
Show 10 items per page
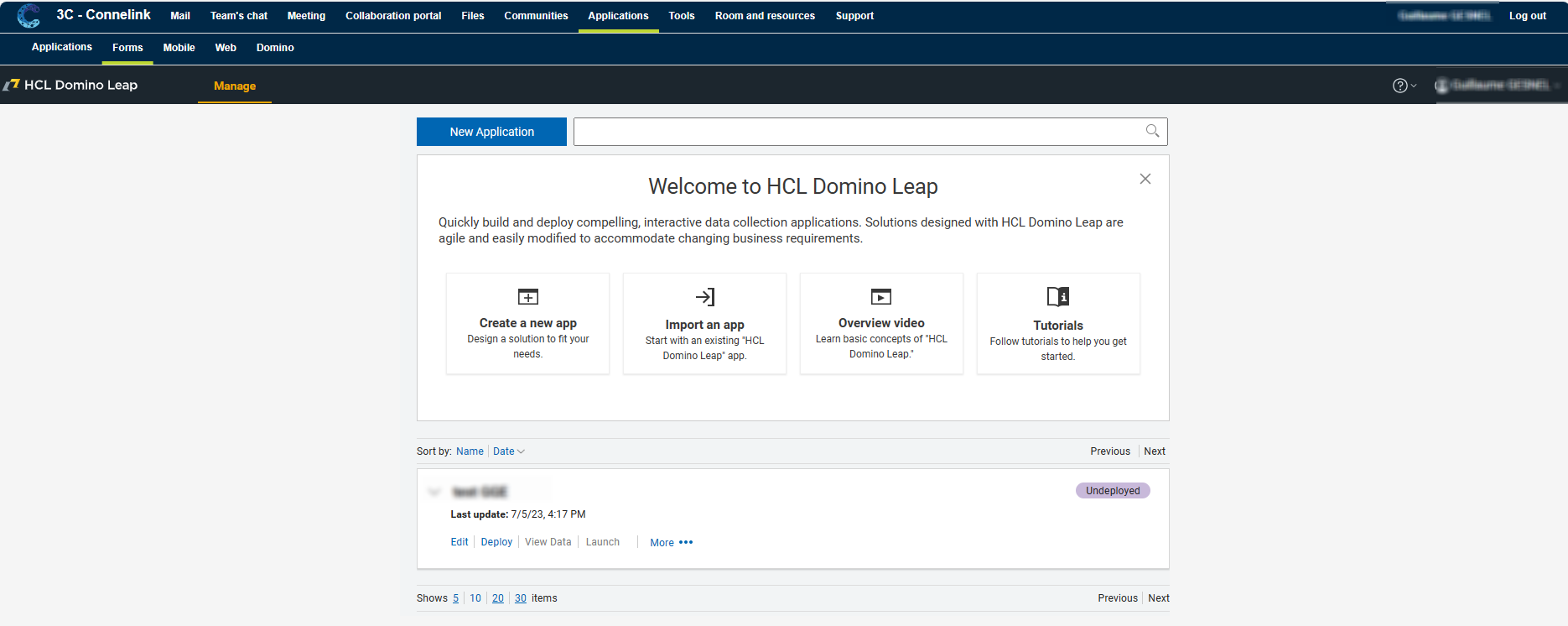[x=475, y=598]
